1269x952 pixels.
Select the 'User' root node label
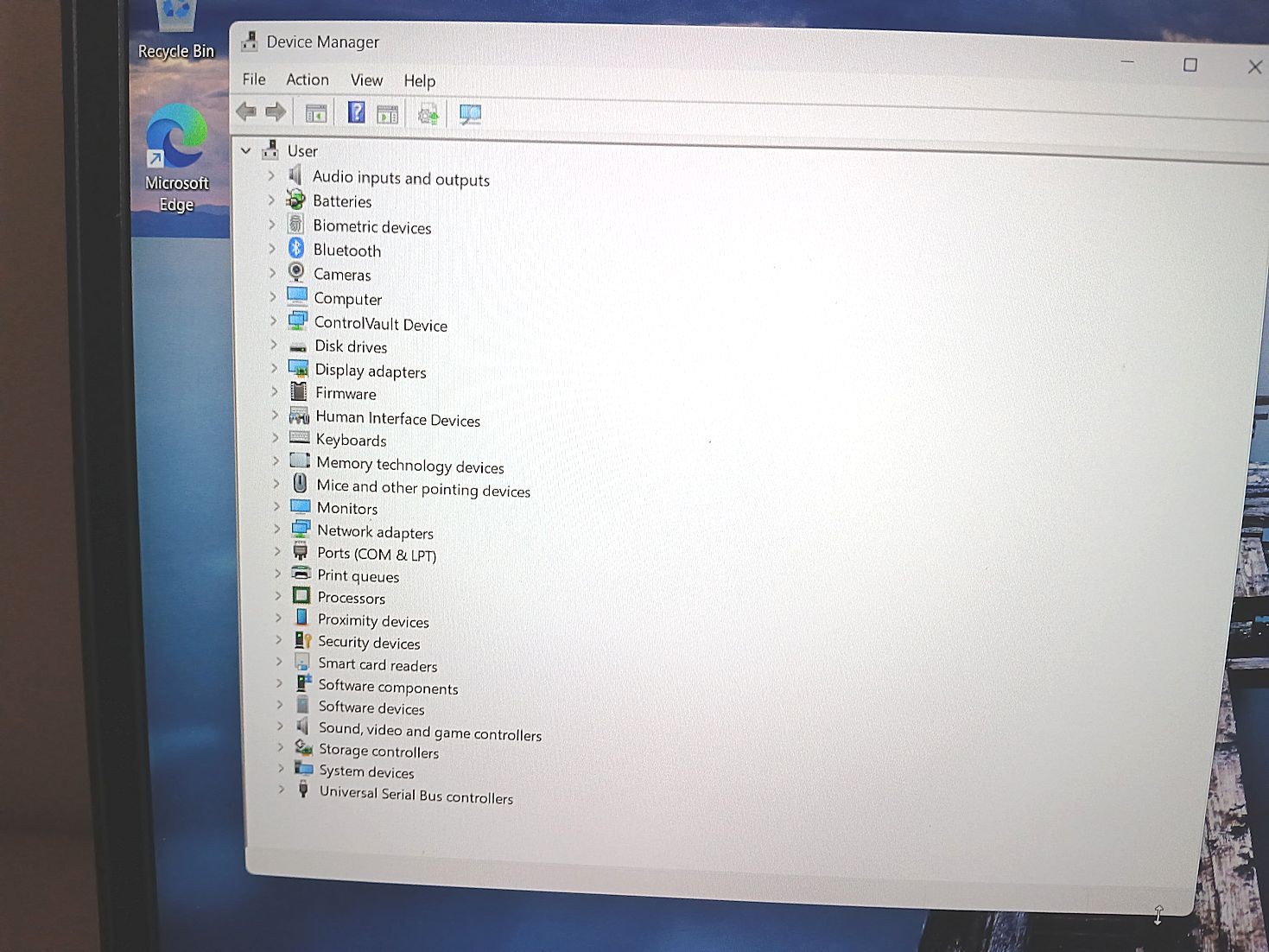pyautogui.click(x=302, y=151)
